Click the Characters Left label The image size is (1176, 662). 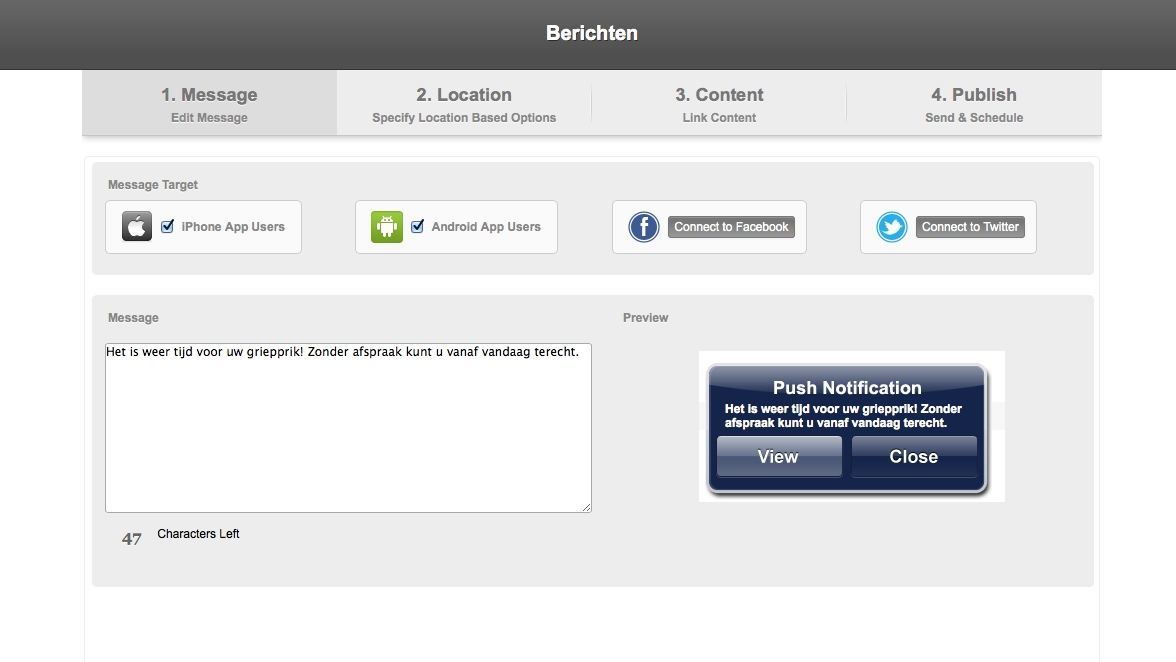point(198,534)
